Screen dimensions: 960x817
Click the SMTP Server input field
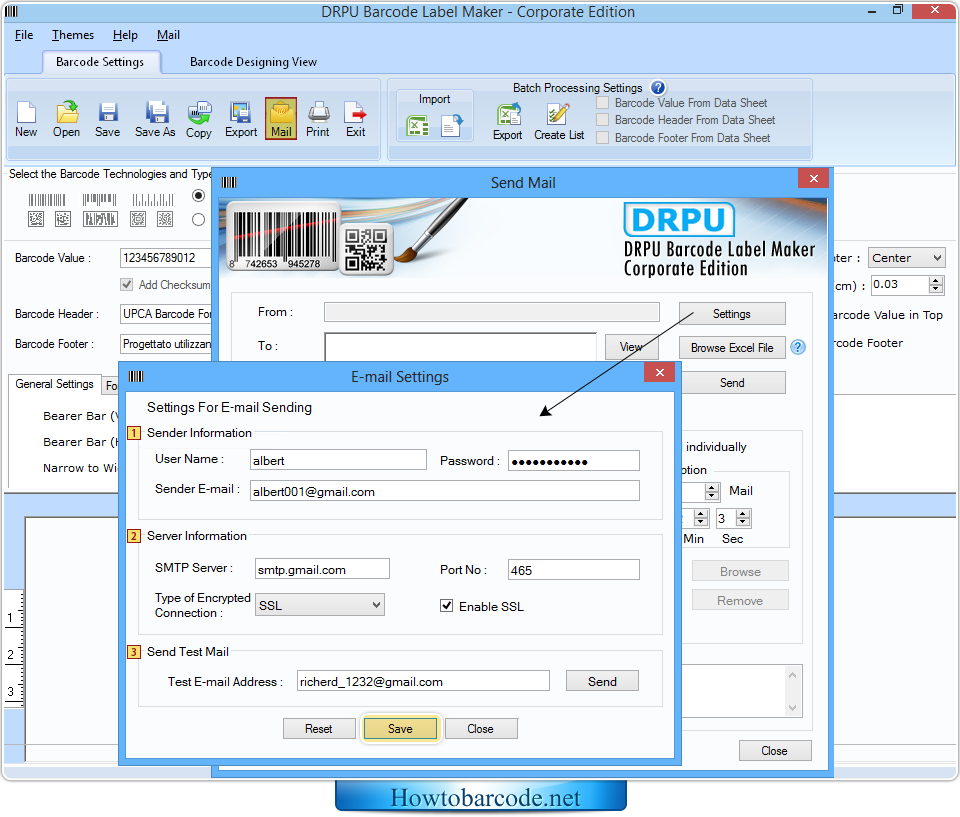point(322,569)
